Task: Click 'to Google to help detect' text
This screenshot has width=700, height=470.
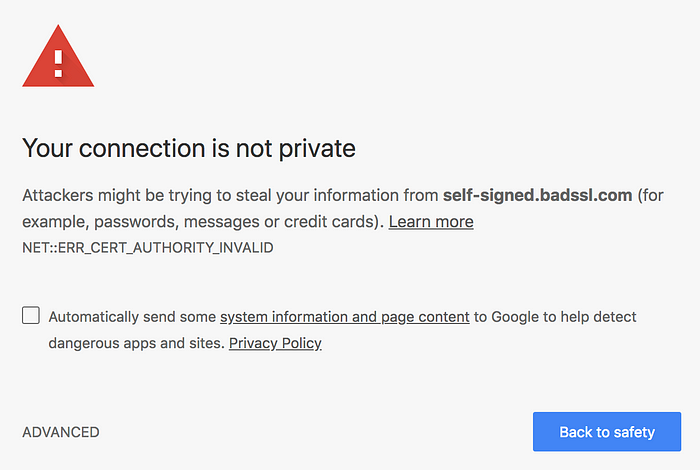Action: point(555,317)
